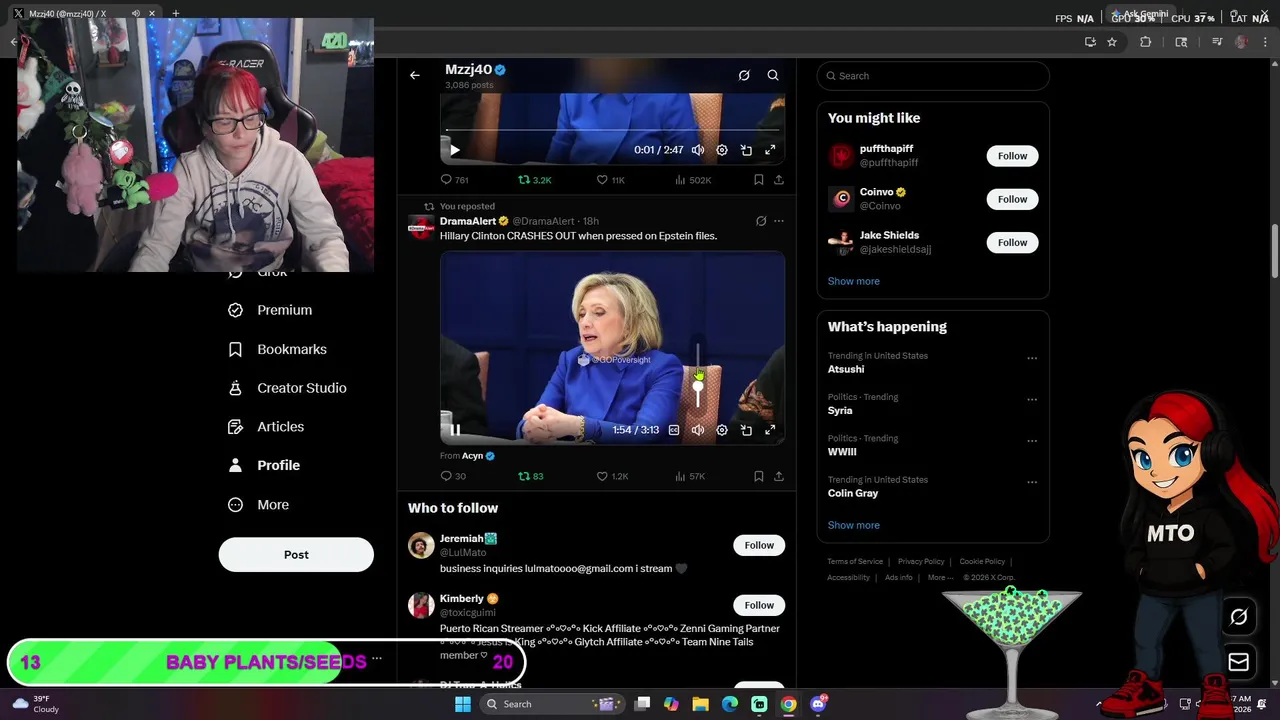Click the profile header search magnifier icon
The image size is (1280, 720).
(773, 75)
